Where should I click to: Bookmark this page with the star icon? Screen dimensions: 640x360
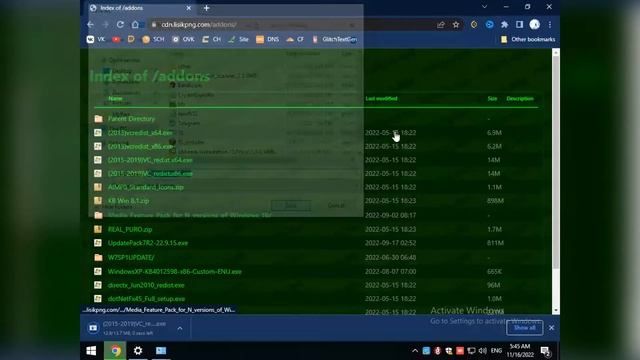[456, 25]
